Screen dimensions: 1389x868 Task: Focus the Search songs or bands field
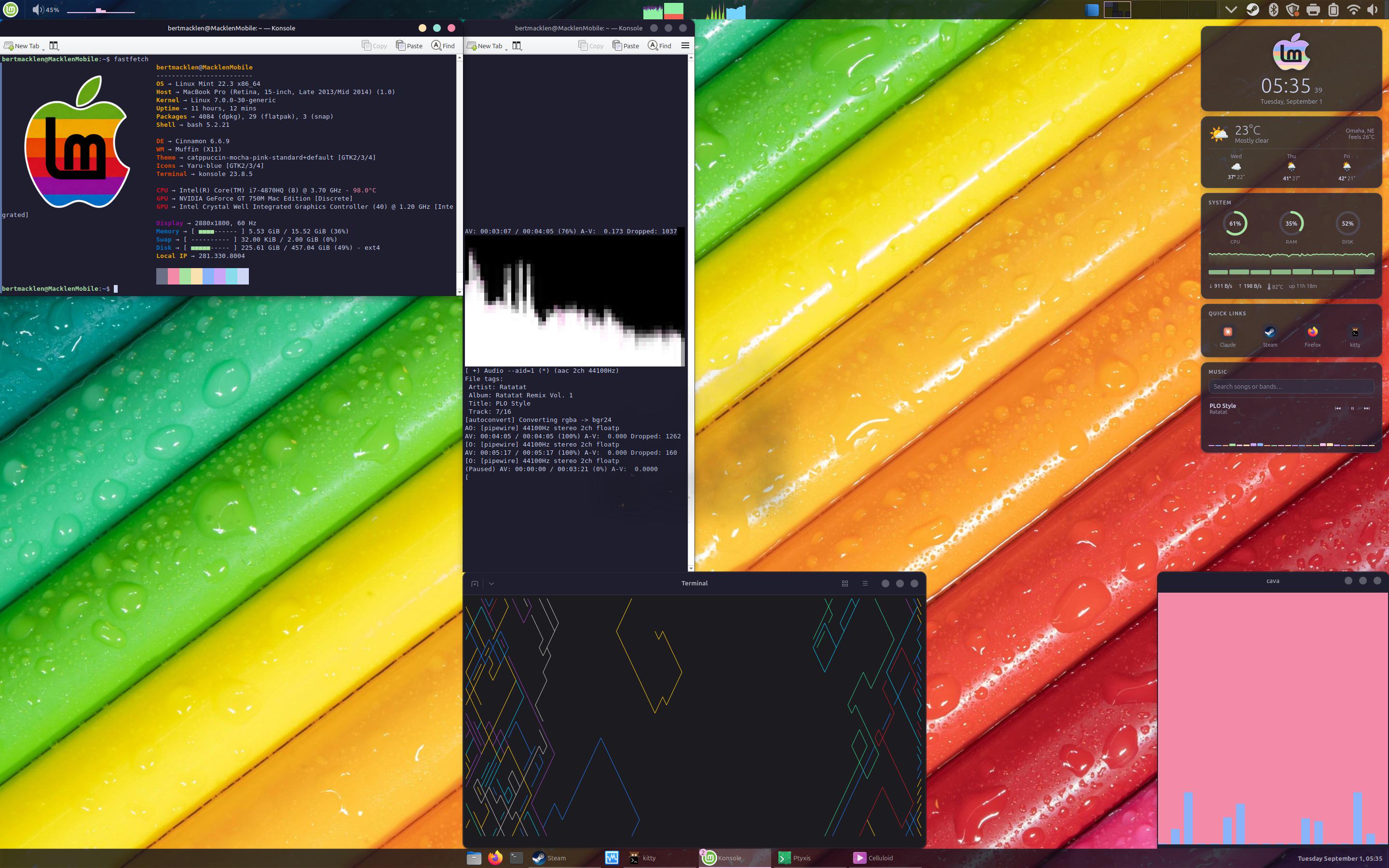(x=1291, y=386)
